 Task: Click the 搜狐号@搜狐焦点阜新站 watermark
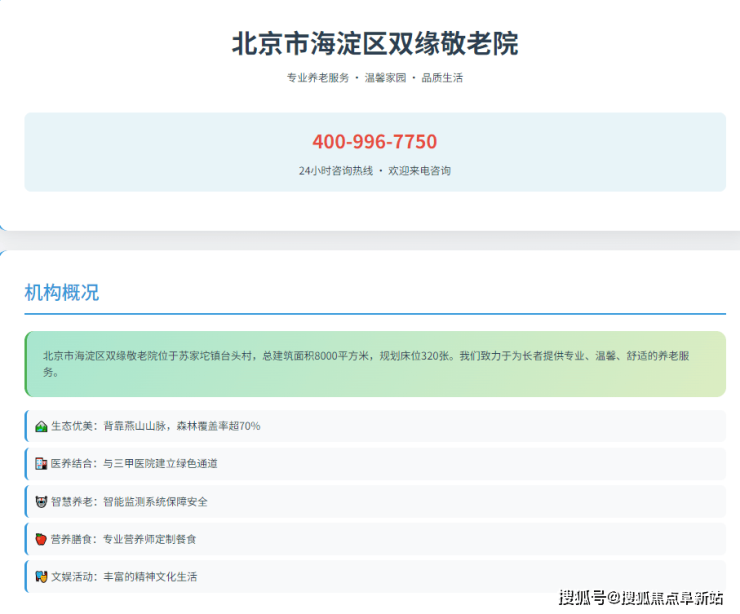640,598
